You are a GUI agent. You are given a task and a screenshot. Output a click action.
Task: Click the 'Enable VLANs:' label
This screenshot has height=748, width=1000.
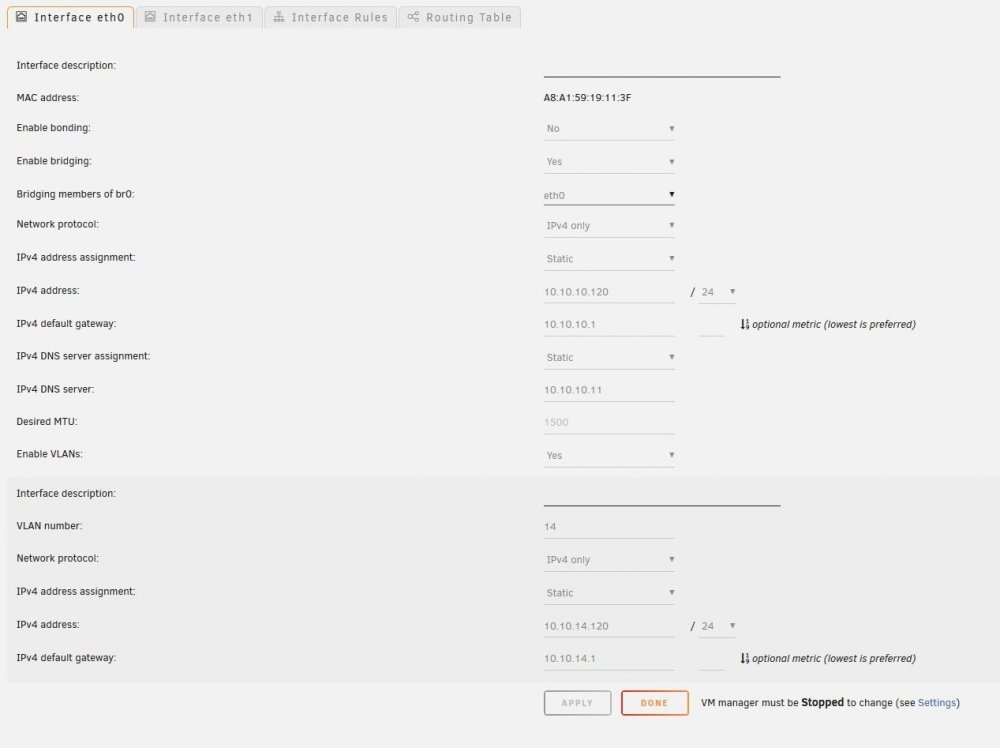(49, 454)
